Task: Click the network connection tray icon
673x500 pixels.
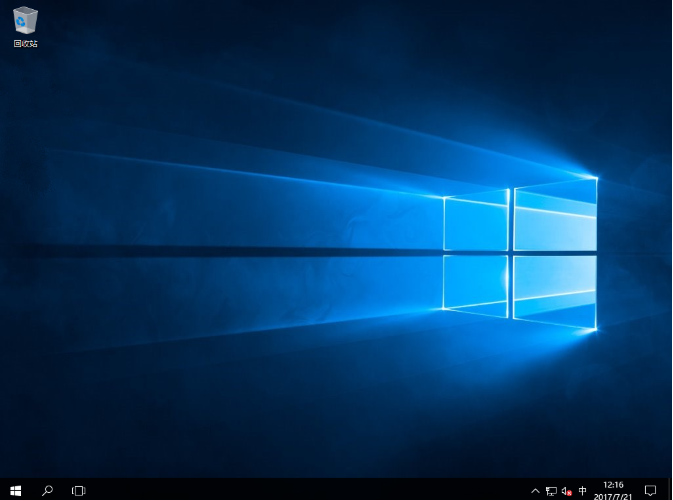Action: point(551,491)
